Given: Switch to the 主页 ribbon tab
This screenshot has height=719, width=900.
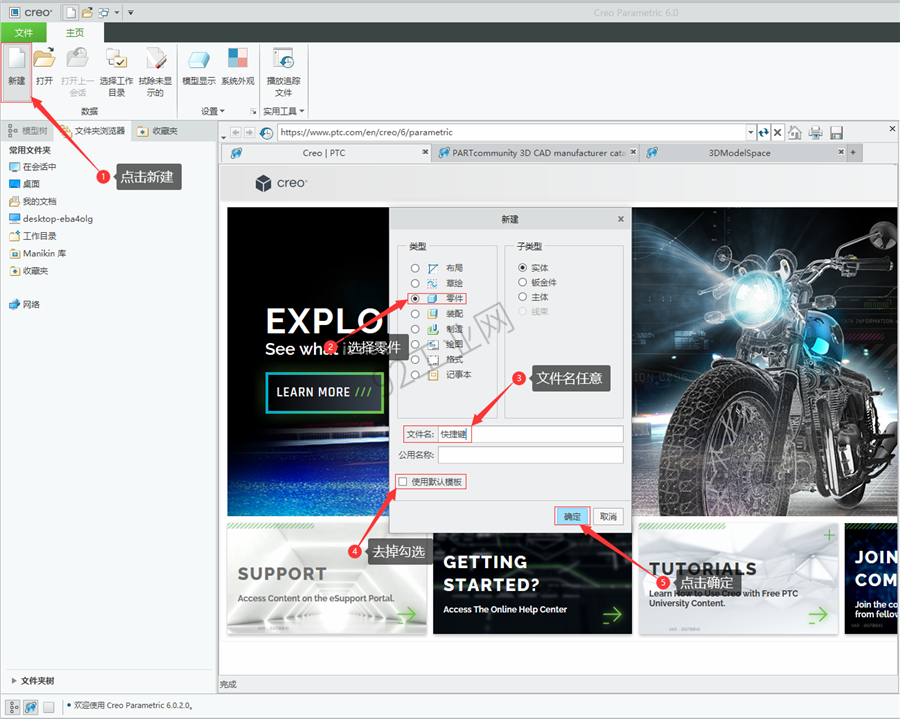Looking at the screenshot, I should pyautogui.click(x=75, y=33).
